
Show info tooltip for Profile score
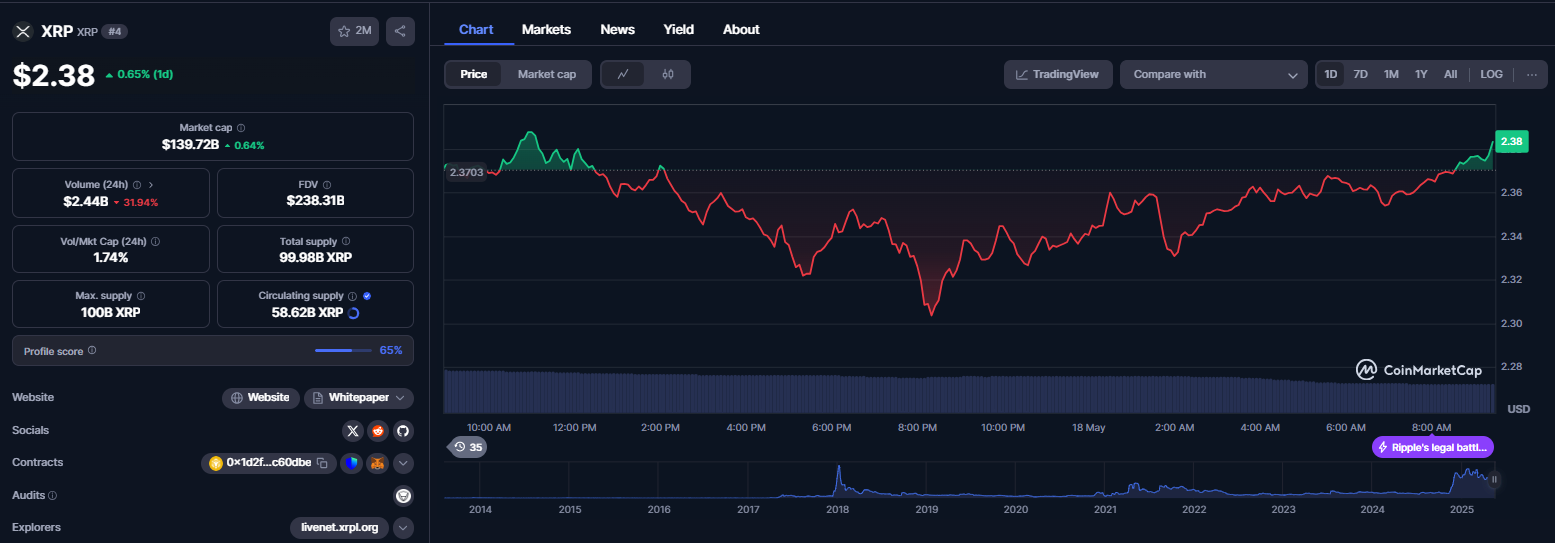point(92,350)
